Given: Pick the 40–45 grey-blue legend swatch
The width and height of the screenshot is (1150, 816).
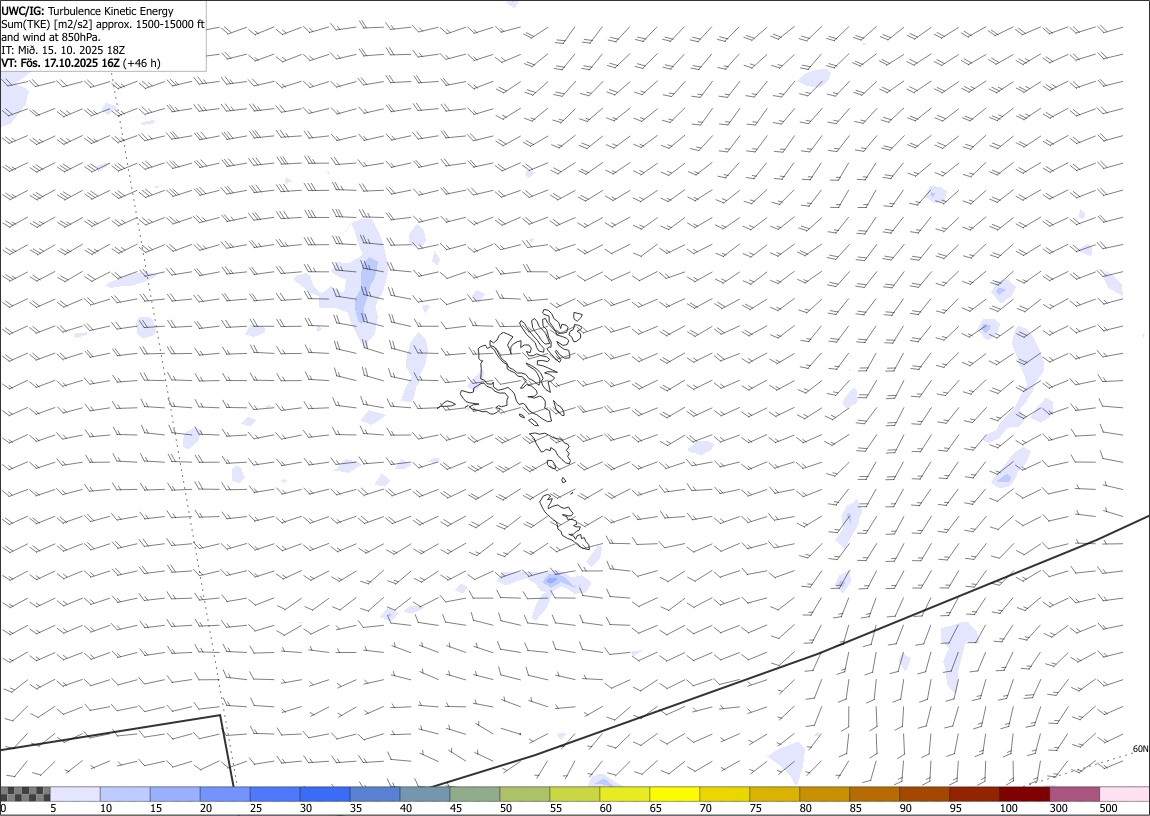Looking at the screenshot, I should click(x=425, y=794).
